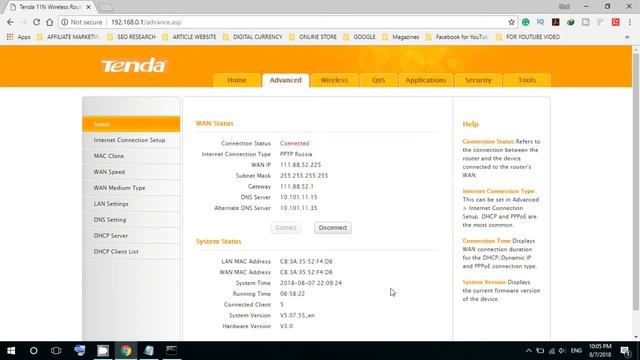The height and width of the screenshot is (360, 640).
Task: Open the ARTICLE WEBSITE bookmark folder
Action: [x=189, y=37]
